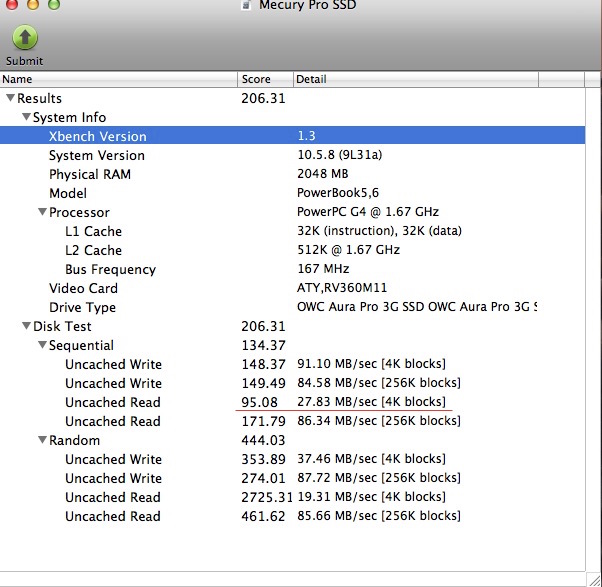Click the window title Mecury Pro SSD
This screenshot has width=602, height=587.
(x=308, y=5)
